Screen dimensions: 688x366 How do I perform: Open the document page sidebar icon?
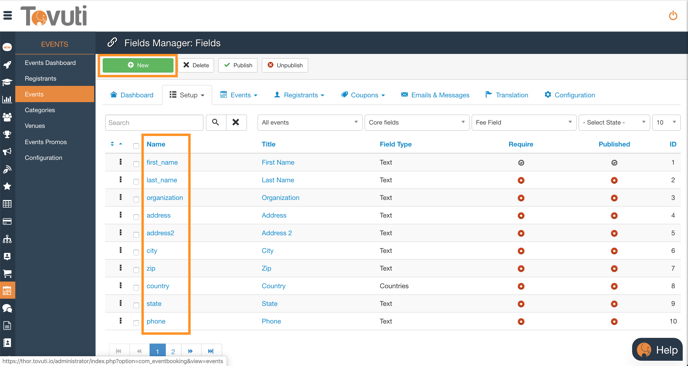(7, 326)
